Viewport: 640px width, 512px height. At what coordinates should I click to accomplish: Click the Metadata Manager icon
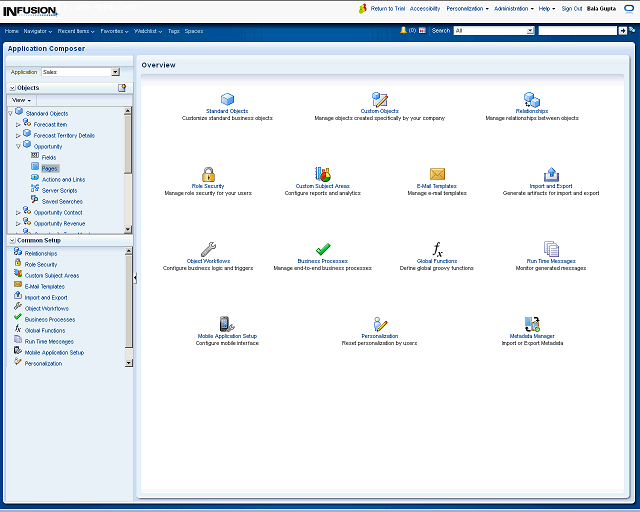[532, 324]
